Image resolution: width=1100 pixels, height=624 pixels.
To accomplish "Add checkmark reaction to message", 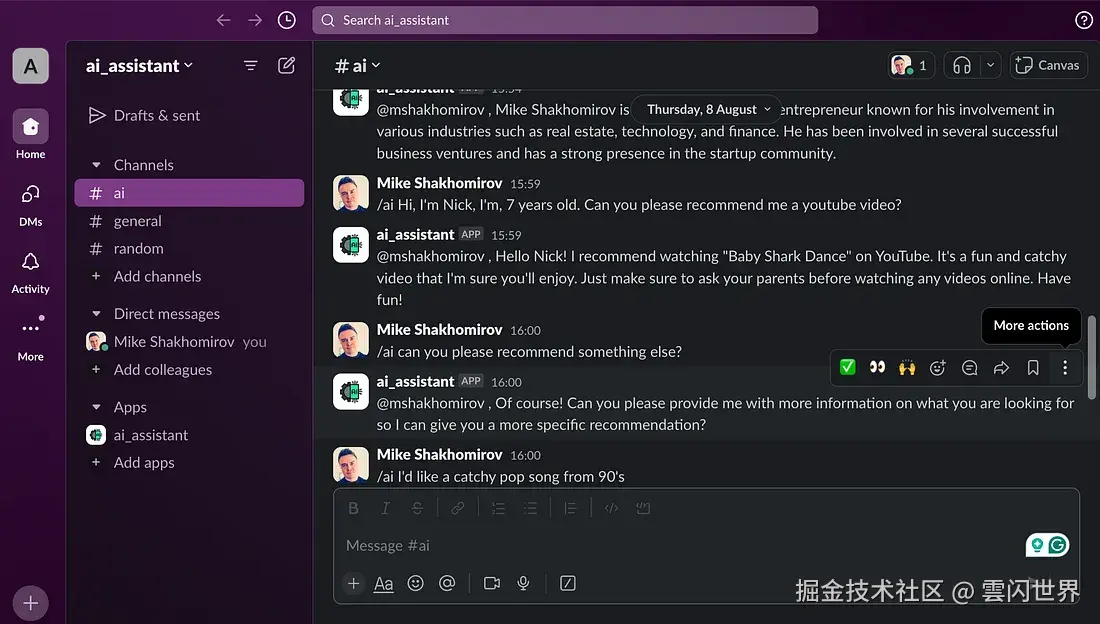I will click(x=847, y=367).
